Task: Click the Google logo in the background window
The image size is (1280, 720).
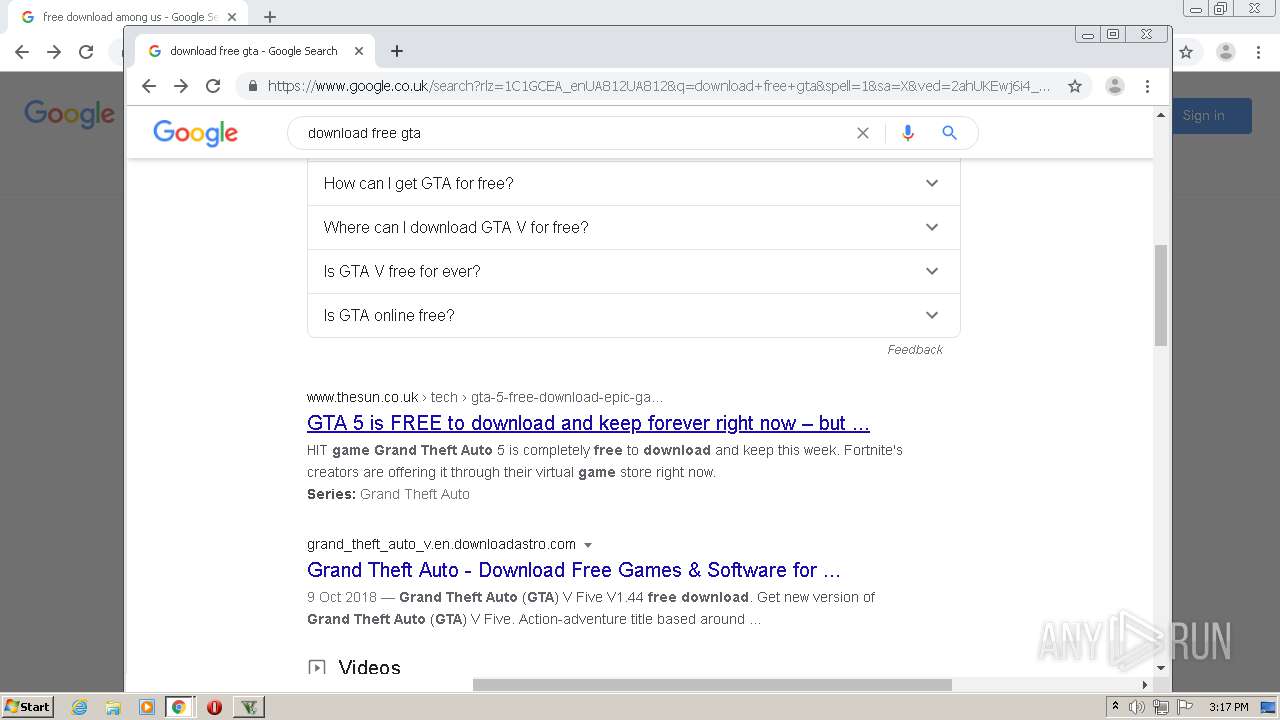Action: [x=69, y=114]
